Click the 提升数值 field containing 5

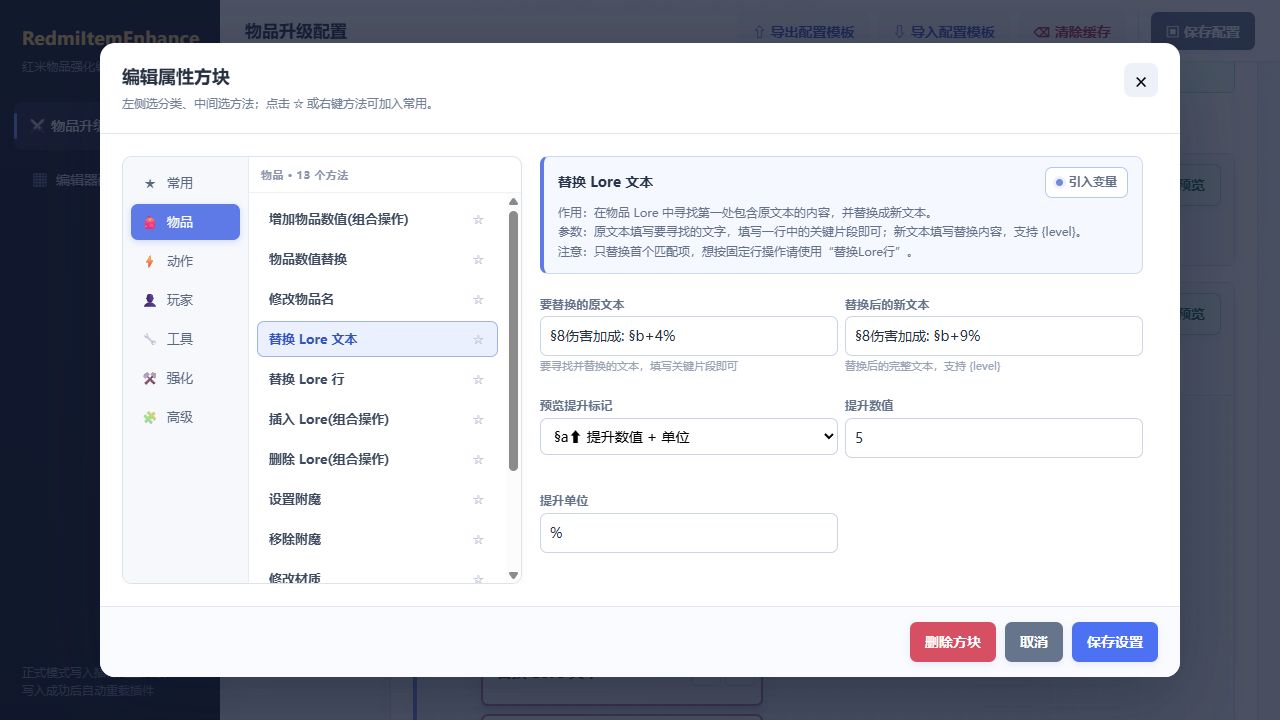click(994, 438)
